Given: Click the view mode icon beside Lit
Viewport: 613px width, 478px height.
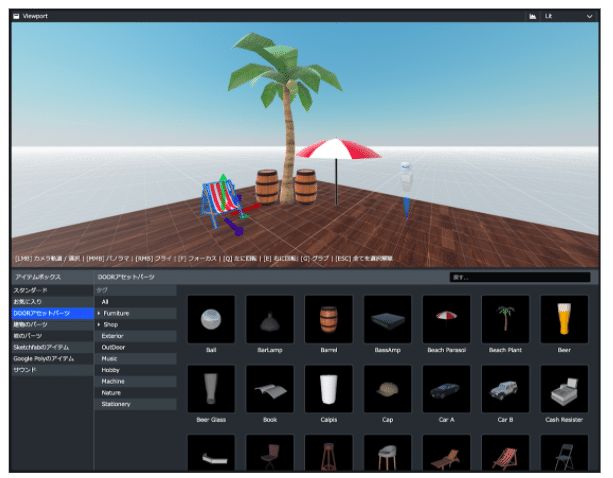Looking at the screenshot, I should pos(532,16).
